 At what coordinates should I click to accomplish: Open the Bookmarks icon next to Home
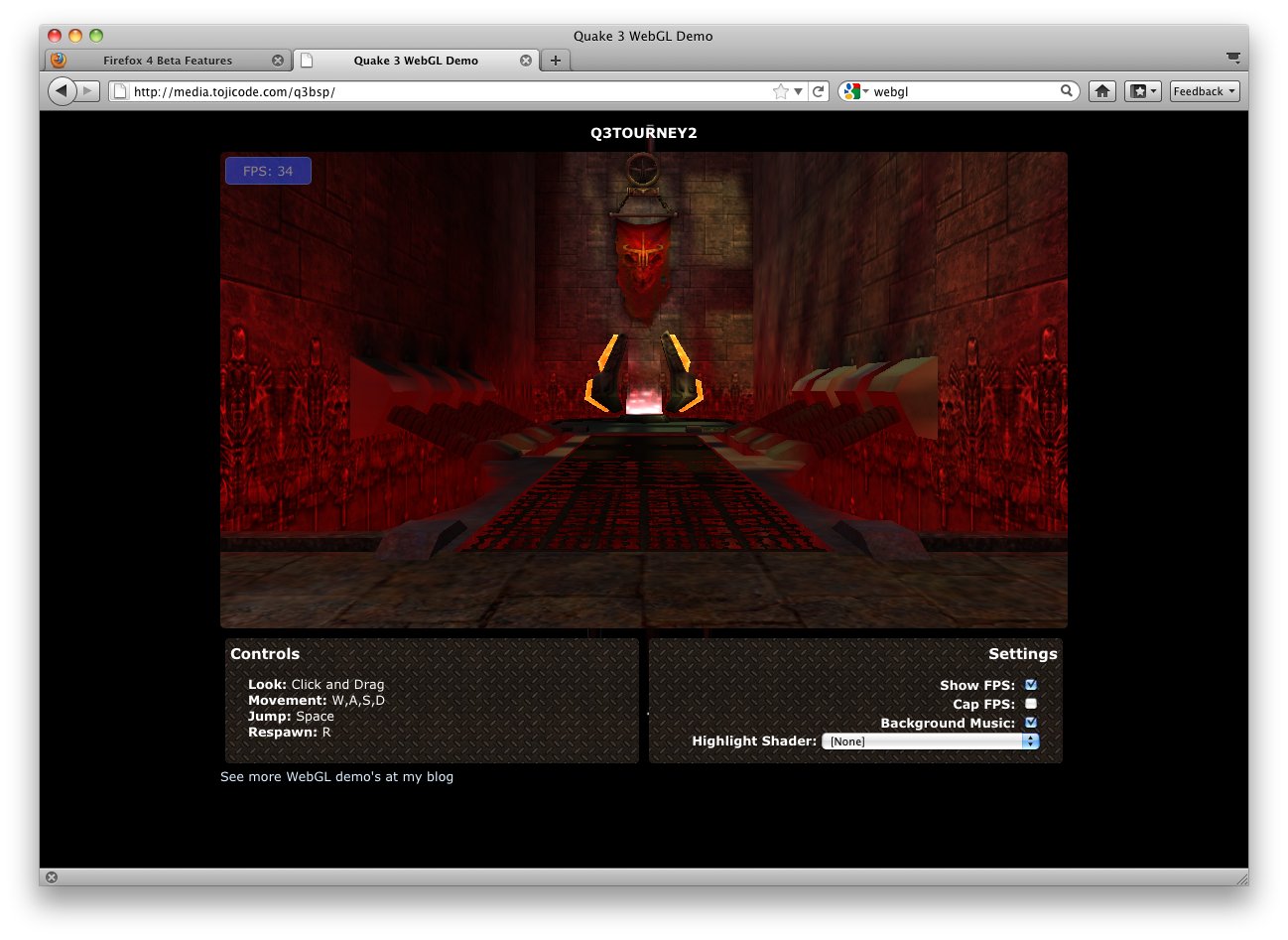coord(1137,90)
